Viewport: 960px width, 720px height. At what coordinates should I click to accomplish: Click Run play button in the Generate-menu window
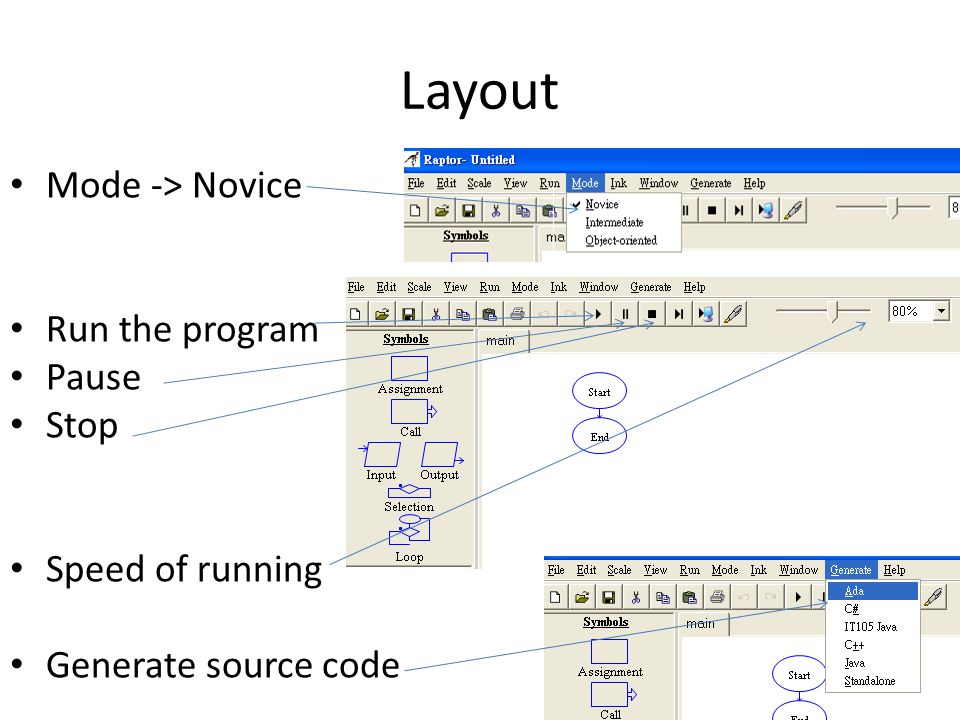pyautogui.click(x=798, y=597)
